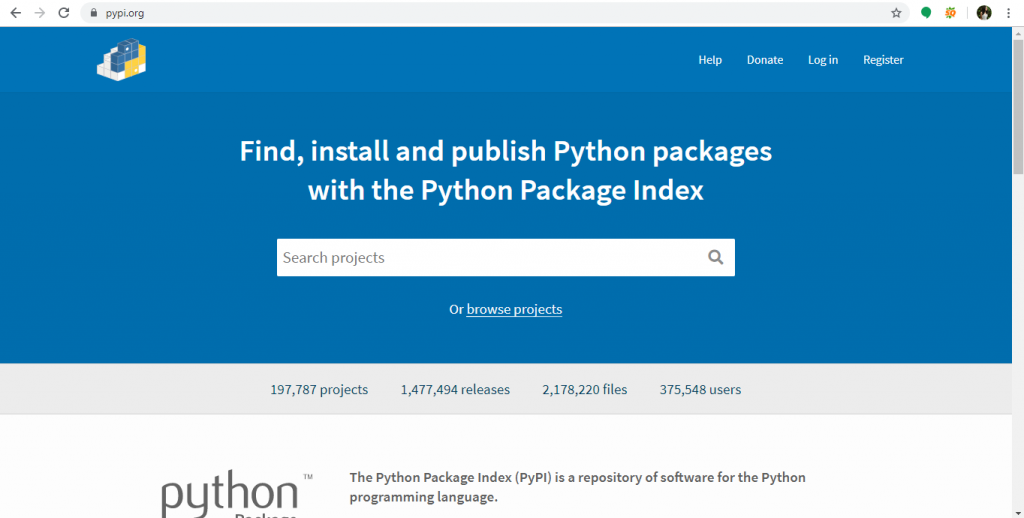
Task: Reload the page with refresh icon
Action: point(63,12)
